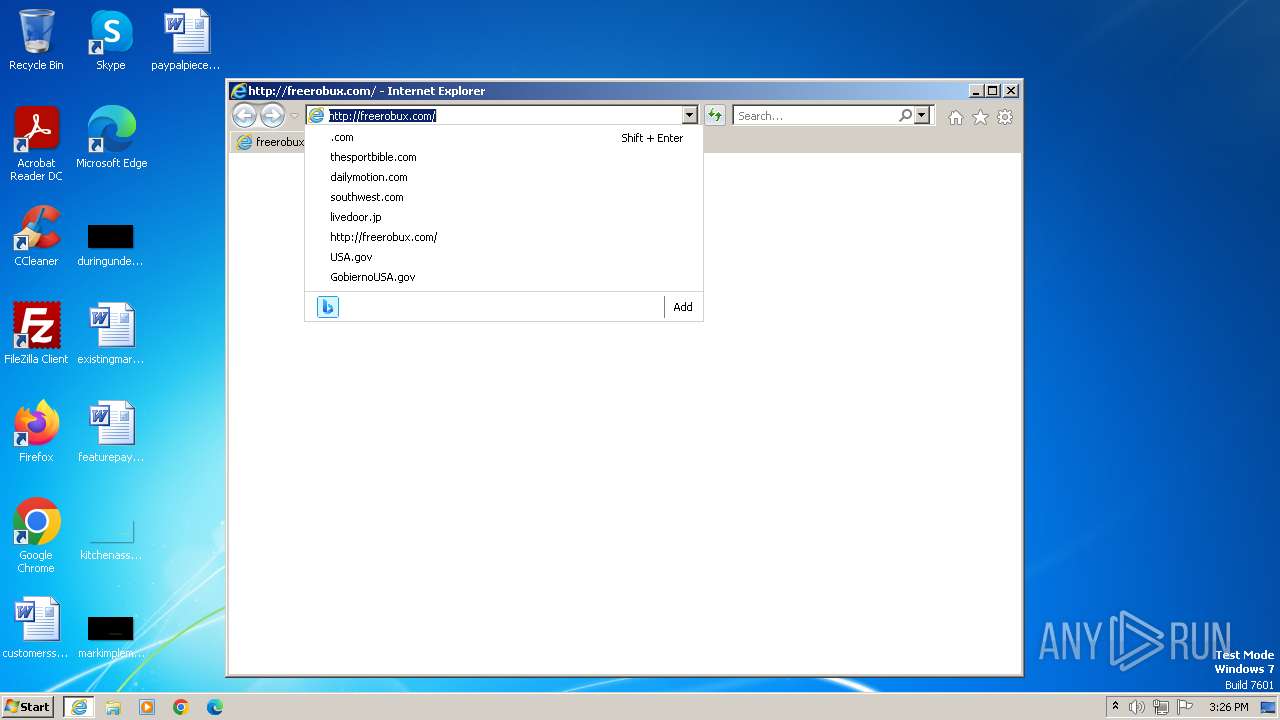The height and width of the screenshot is (720, 1280).
Task: Launch Acrobat Reader DC shortcut
Action: click(x=36, y=144)
